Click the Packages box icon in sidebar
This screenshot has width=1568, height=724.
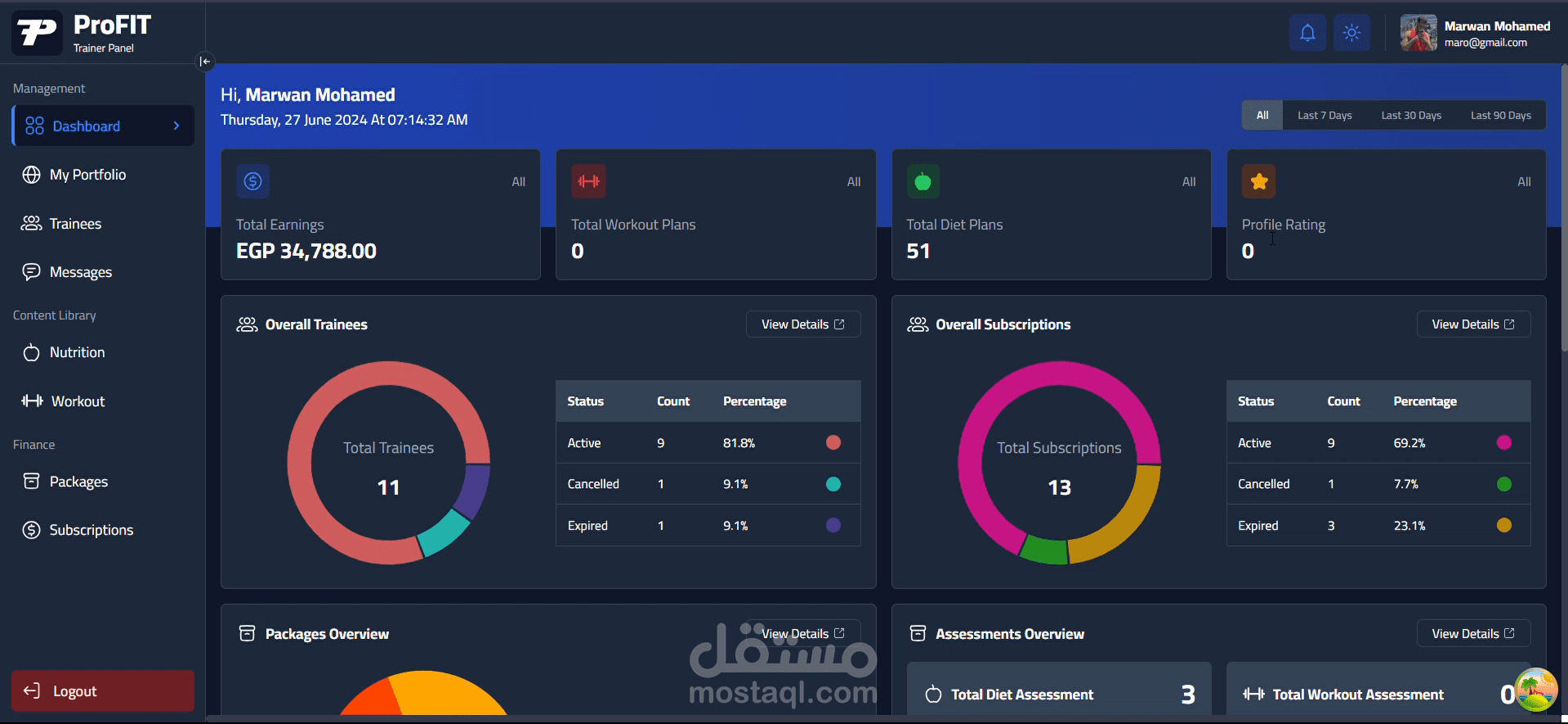31,480
